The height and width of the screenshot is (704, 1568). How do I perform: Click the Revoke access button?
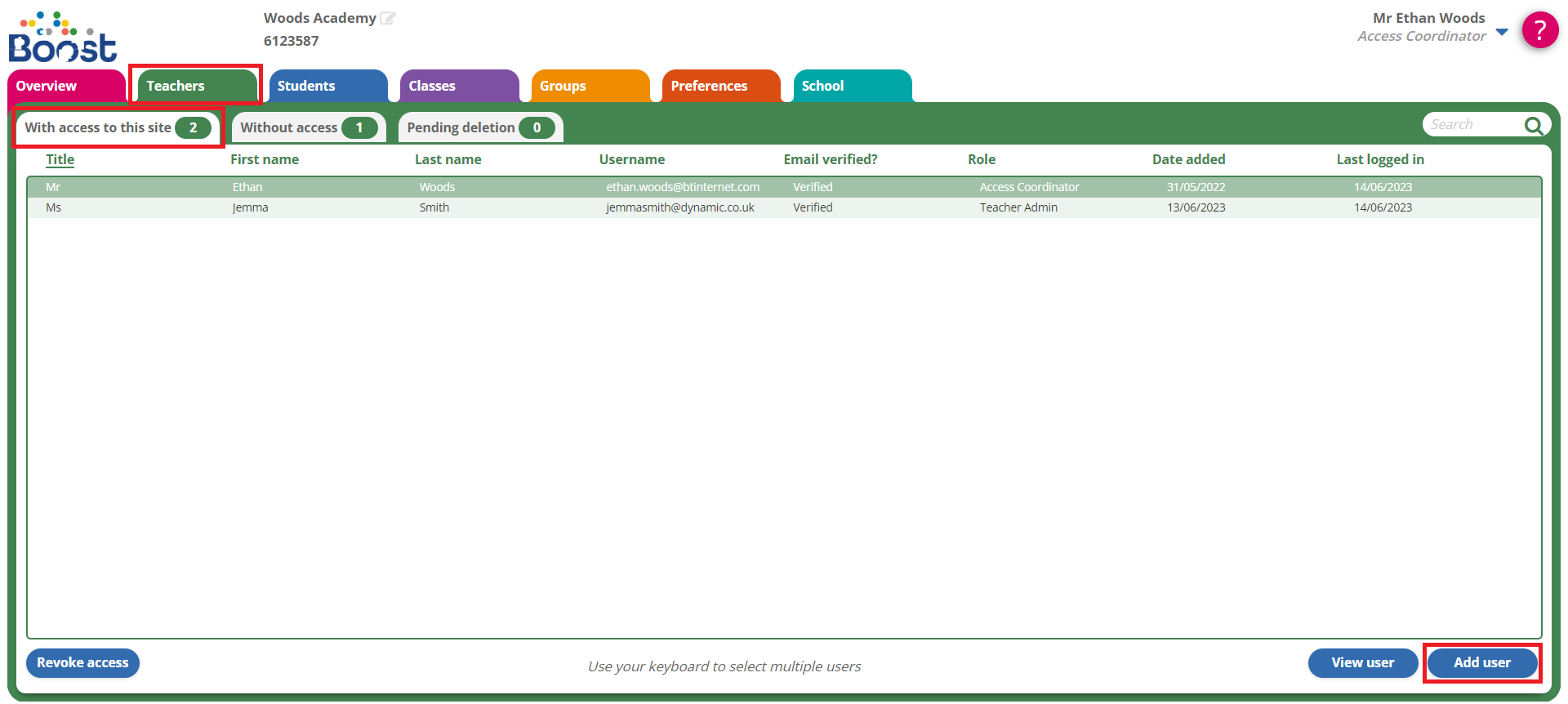(x=82, y=662)
